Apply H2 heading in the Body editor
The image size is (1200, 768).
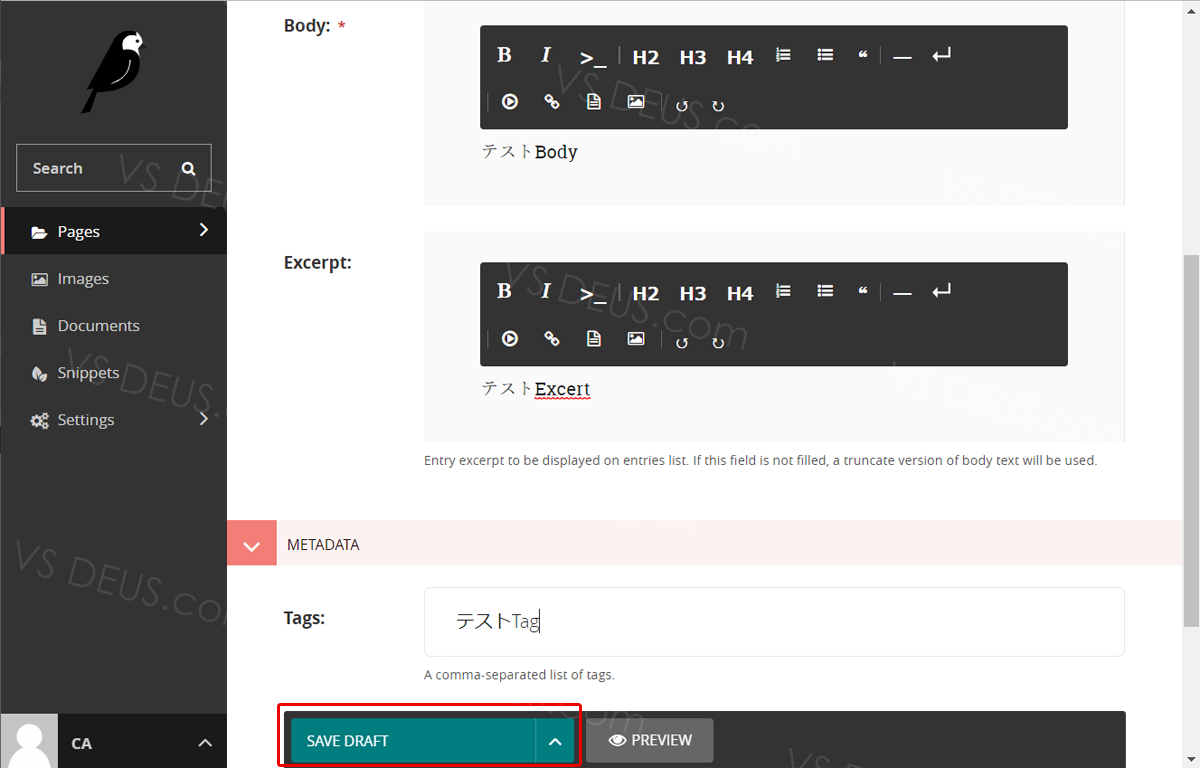coord(646,57)
